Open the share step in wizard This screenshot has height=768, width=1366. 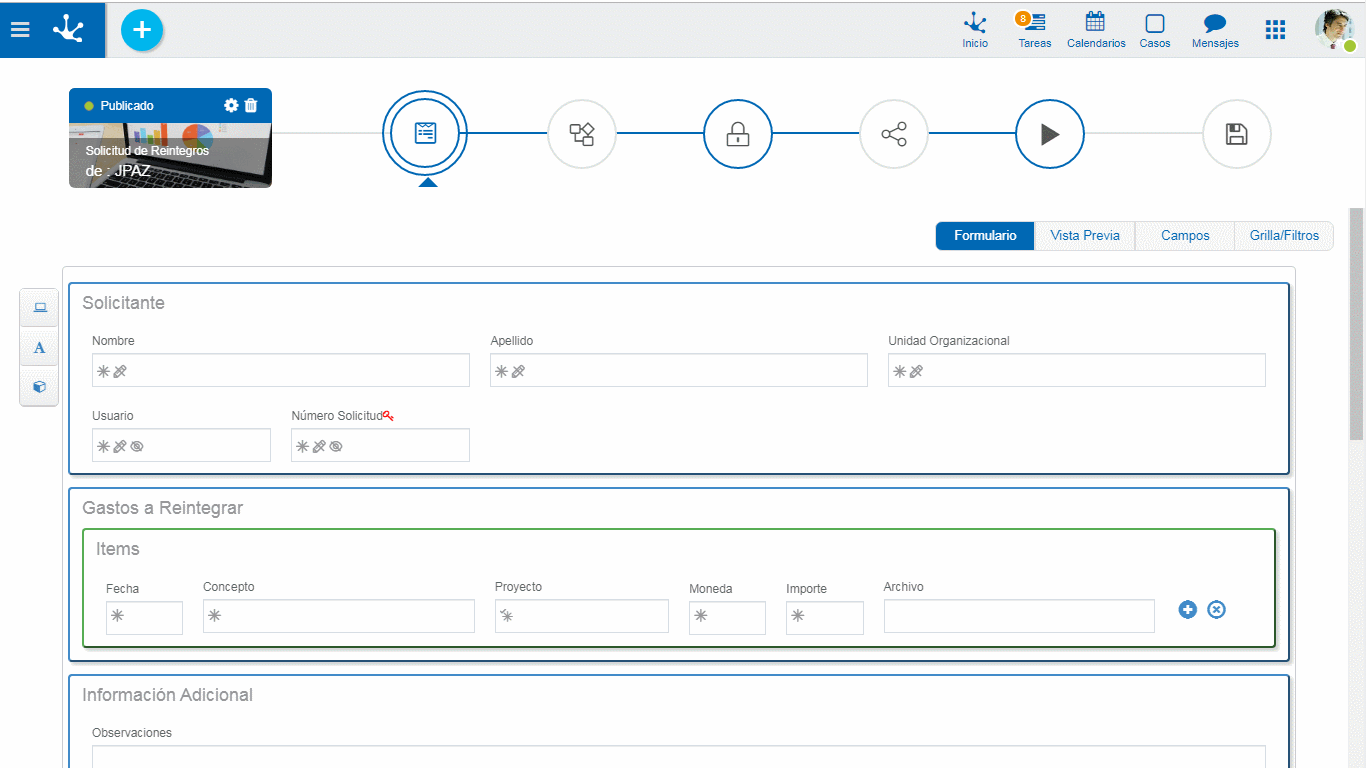coord(894,134)
